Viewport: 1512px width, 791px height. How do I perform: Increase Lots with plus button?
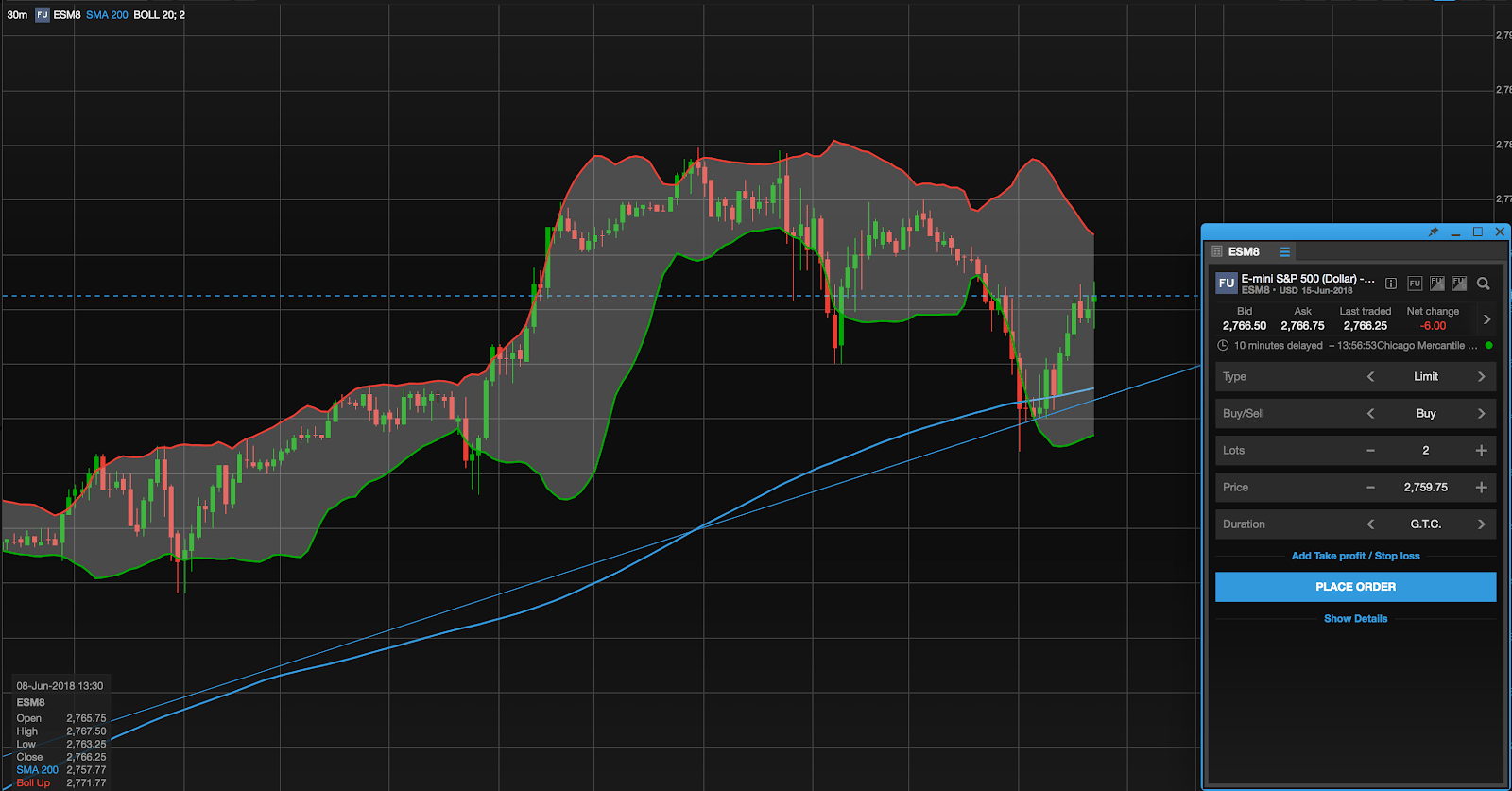tap(1481, 451)
